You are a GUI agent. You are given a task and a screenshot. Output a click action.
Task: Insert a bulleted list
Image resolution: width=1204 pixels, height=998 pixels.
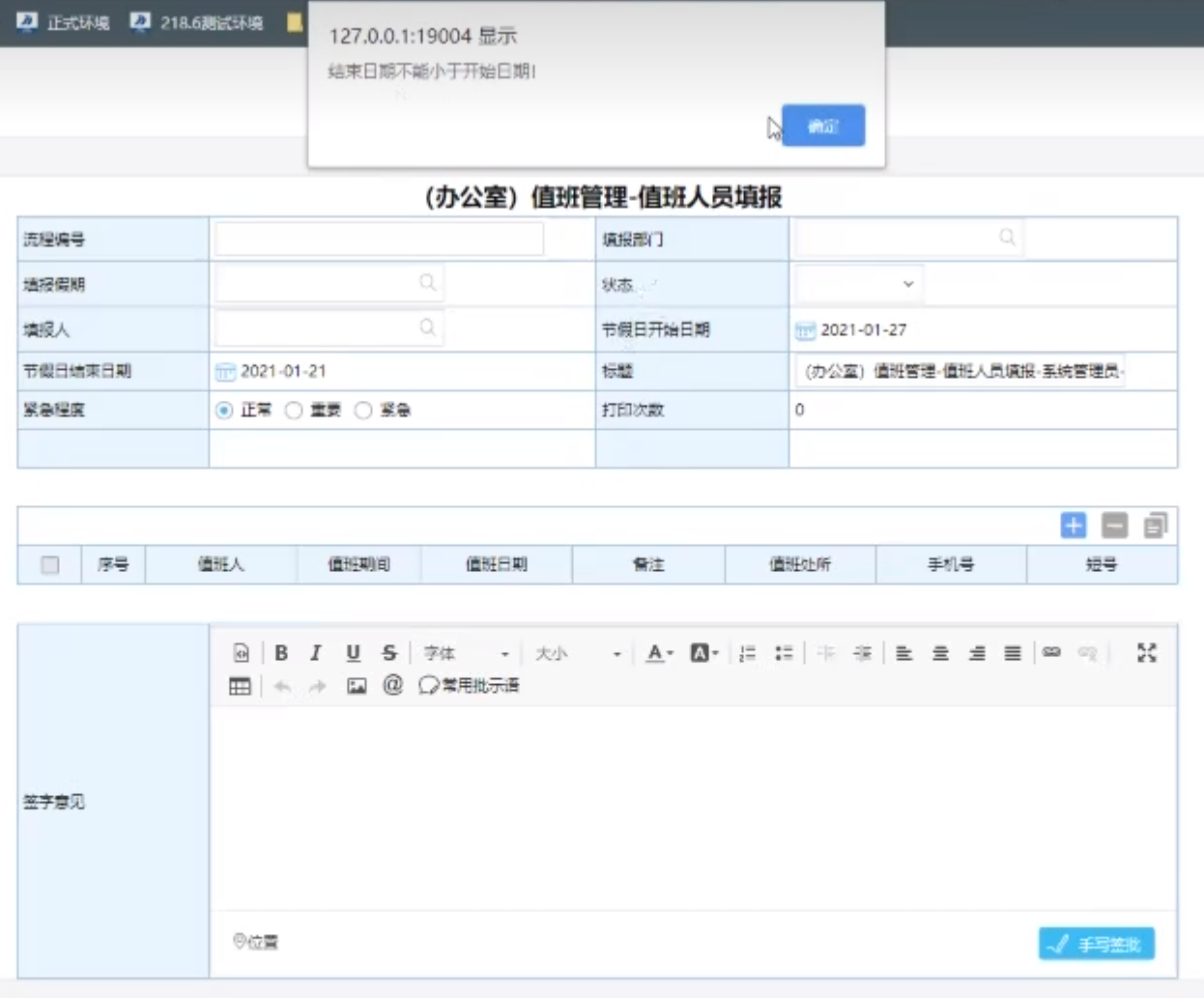pyautogui.click(x=784, y=653)
